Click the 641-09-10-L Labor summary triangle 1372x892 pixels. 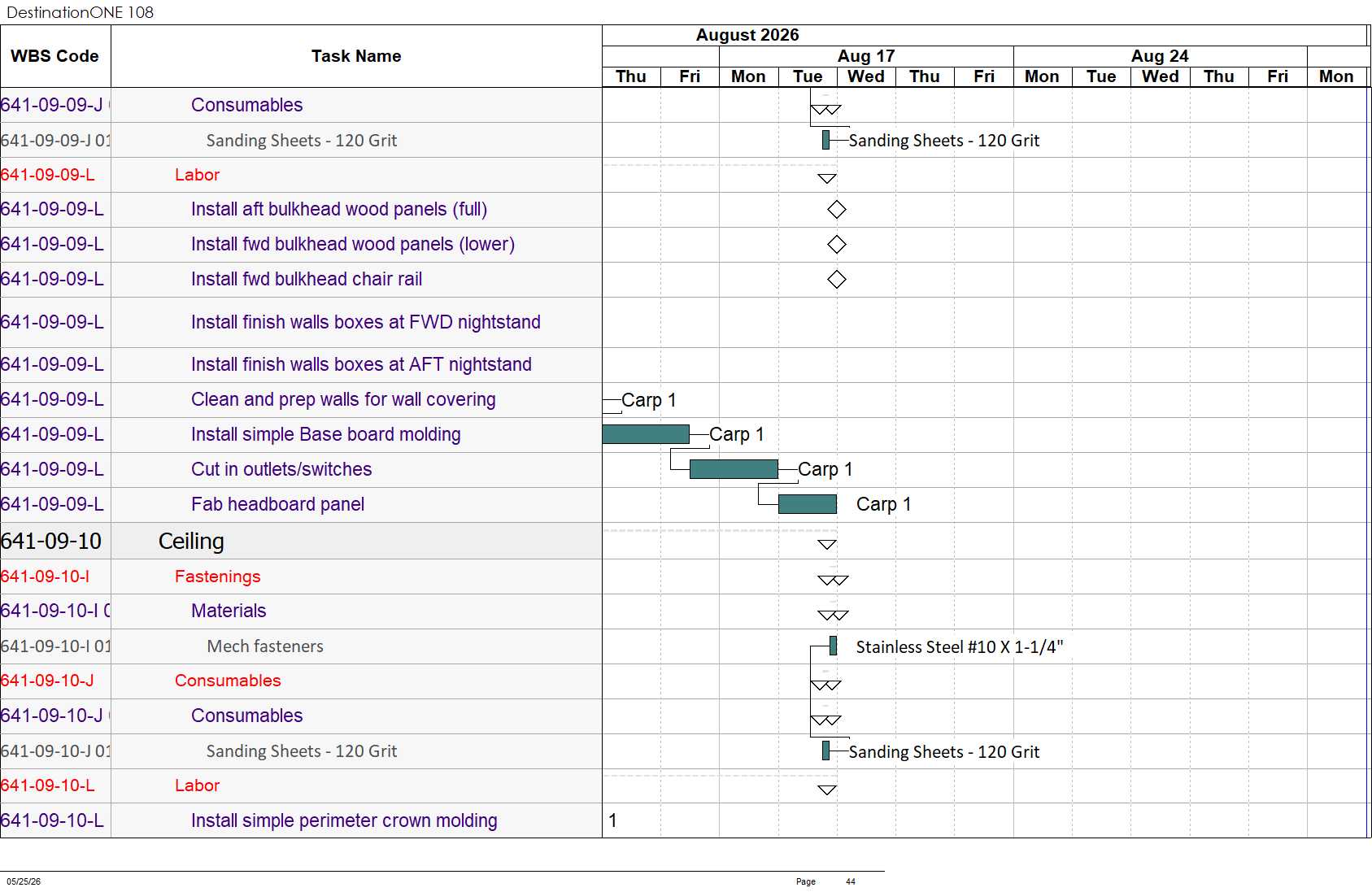827,790
